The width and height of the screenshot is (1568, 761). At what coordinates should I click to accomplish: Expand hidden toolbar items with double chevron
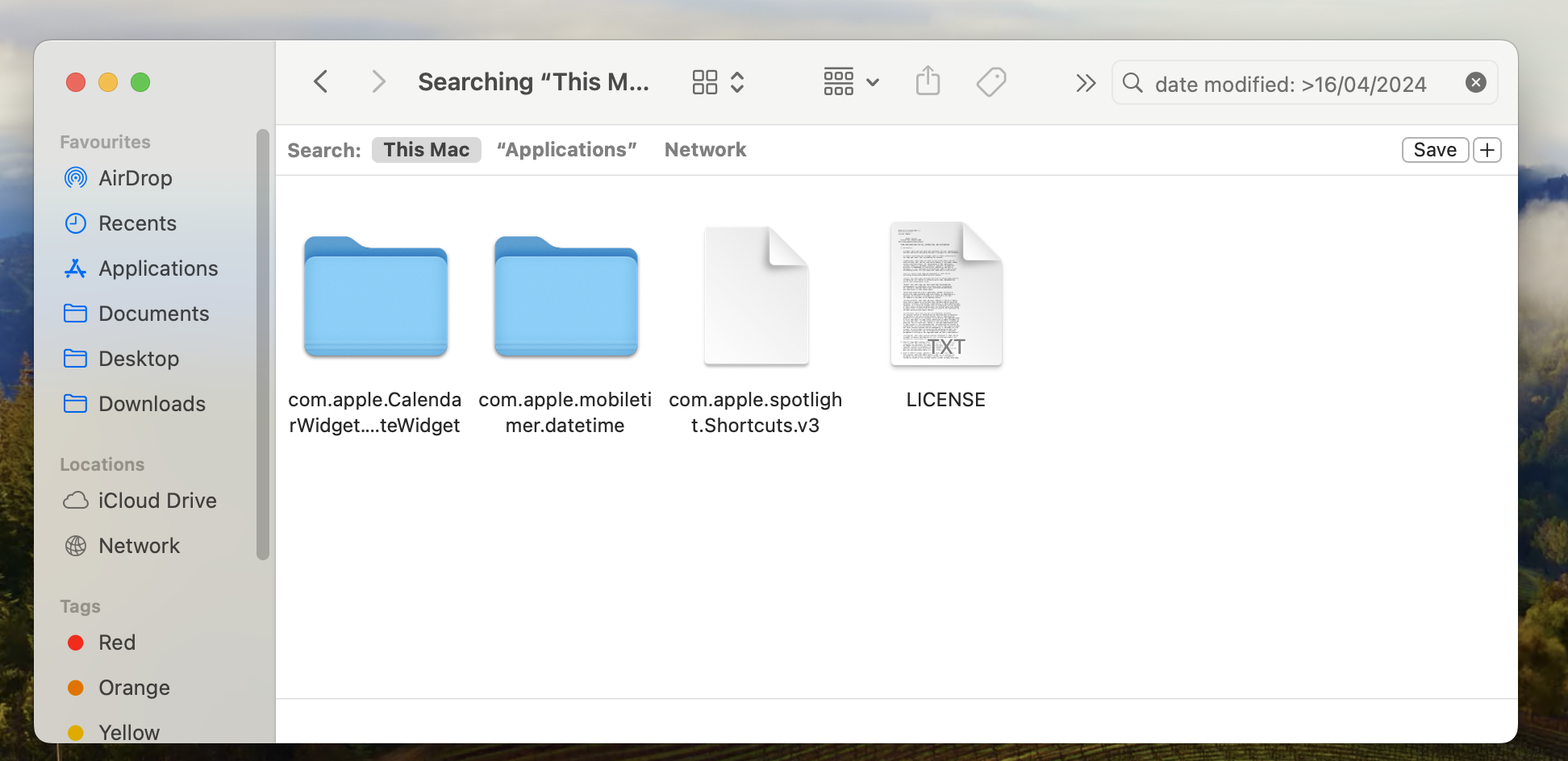[1086, 82]
